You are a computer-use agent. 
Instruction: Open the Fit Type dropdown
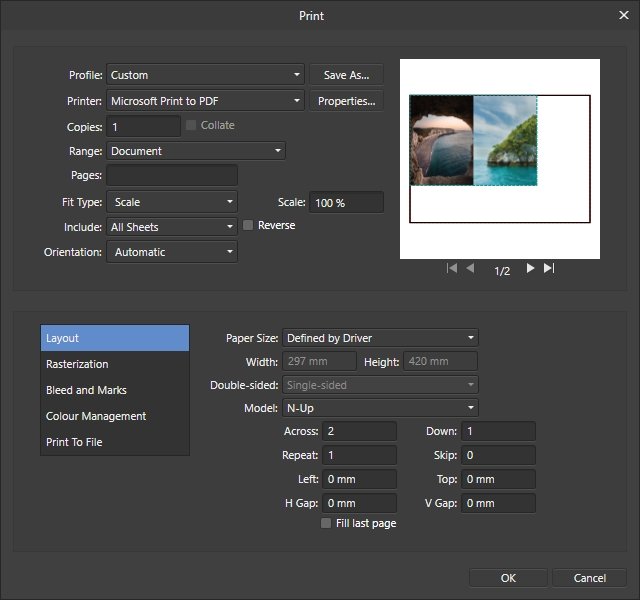172,202
